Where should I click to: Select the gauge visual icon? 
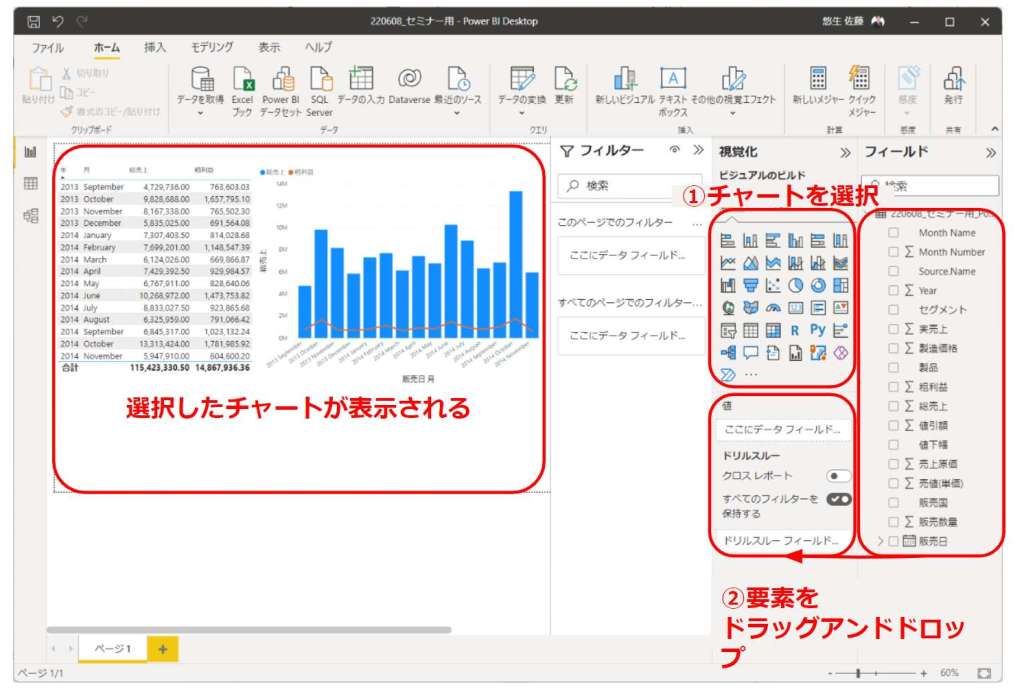click(773, 308)
